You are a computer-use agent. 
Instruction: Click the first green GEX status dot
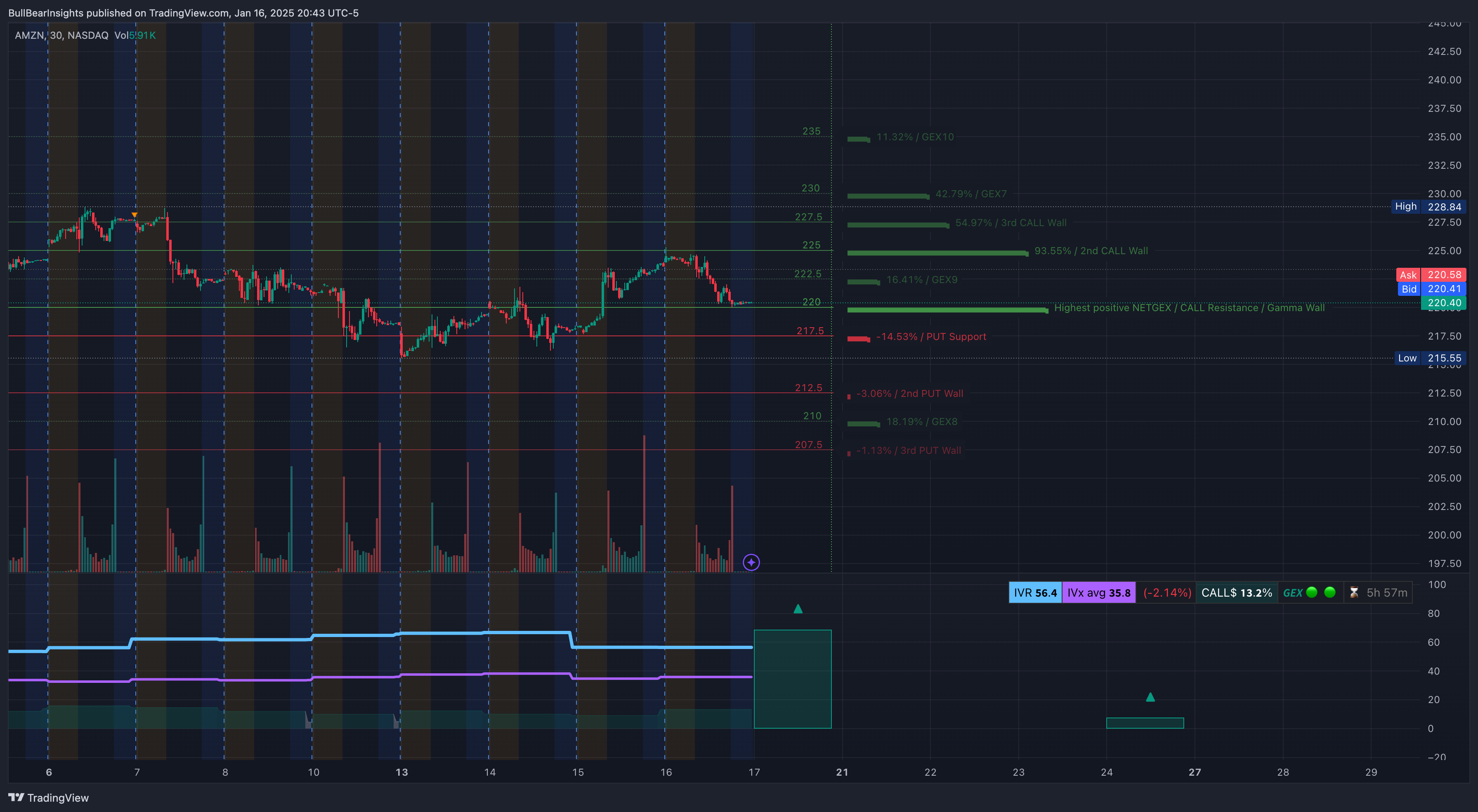pos(1312,592)
